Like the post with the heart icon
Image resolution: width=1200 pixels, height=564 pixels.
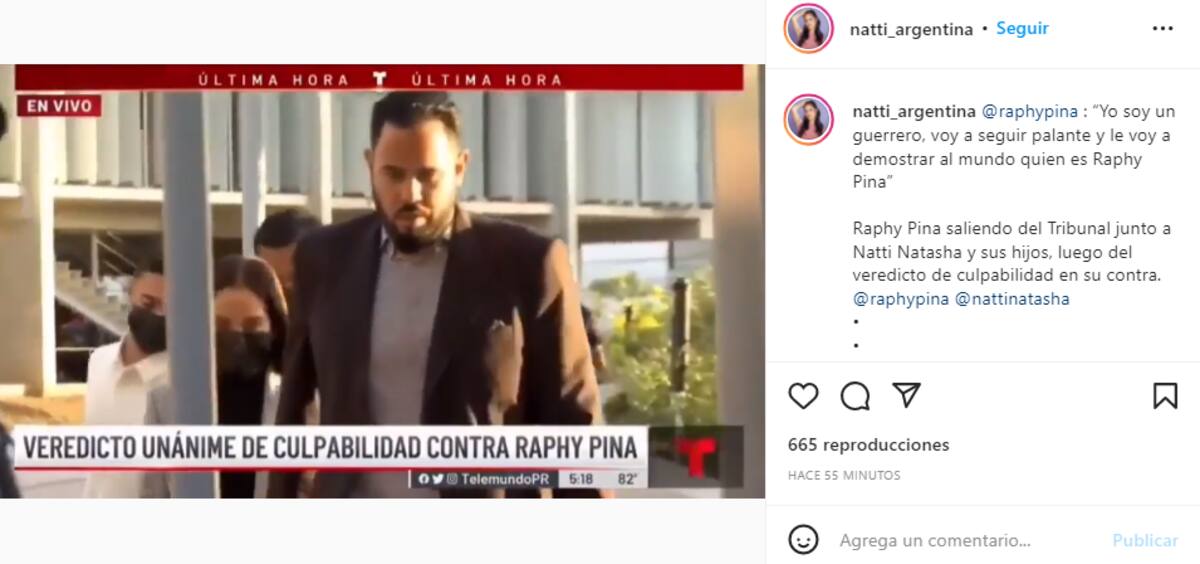tap(803, 396)
